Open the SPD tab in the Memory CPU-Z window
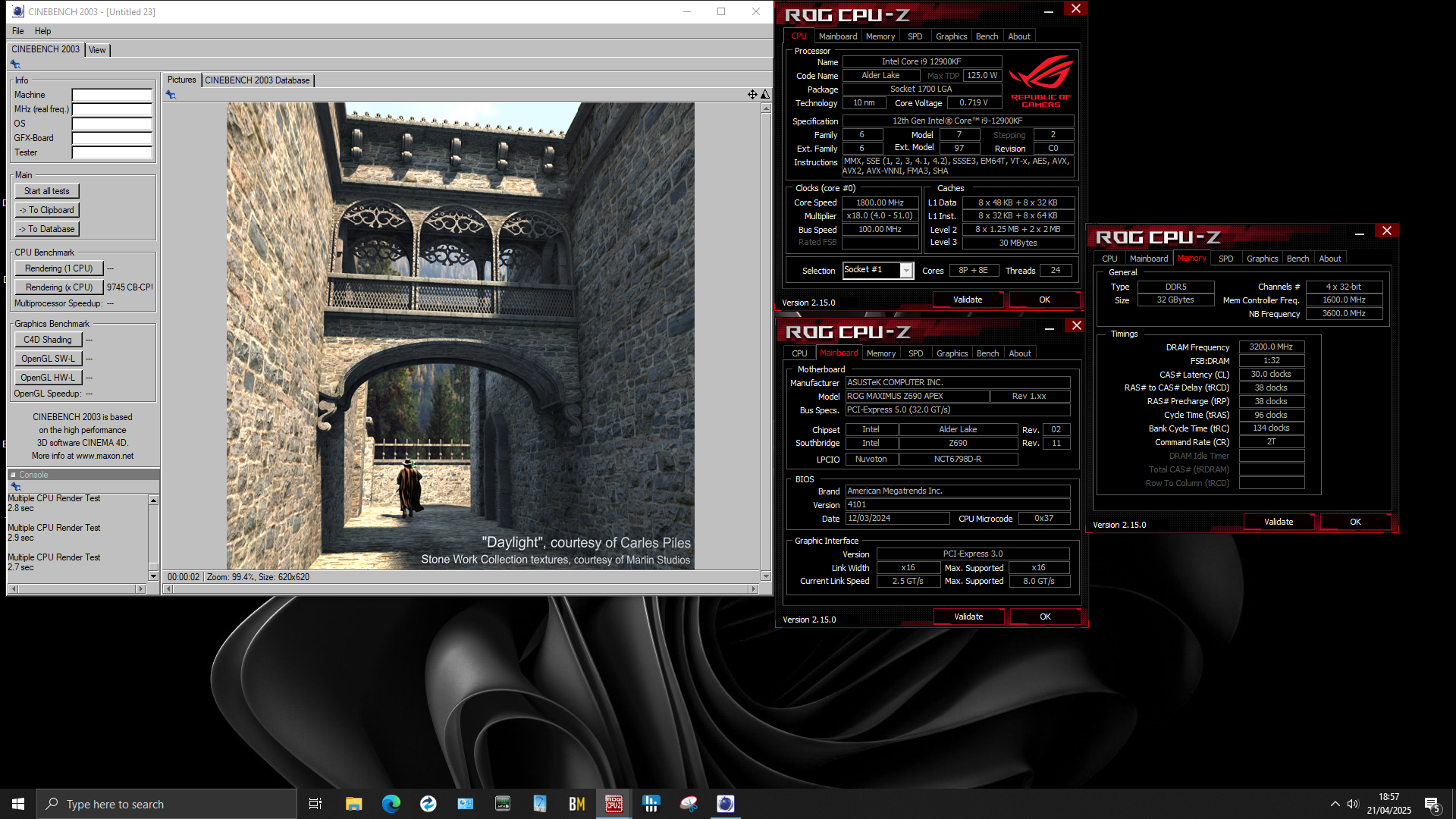Image resolution: width=1456 pixels, height=819 pixels. point(1225,259)
